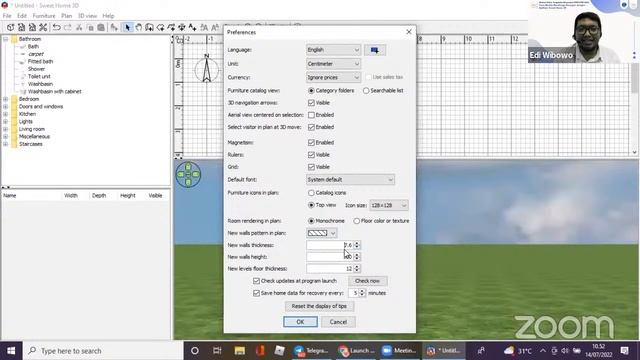The height and width of the screenshot is (360, 640).
Task: Collapse the Bathroom catalog folder
Action: pyautogui.click(x=6, y=39)
